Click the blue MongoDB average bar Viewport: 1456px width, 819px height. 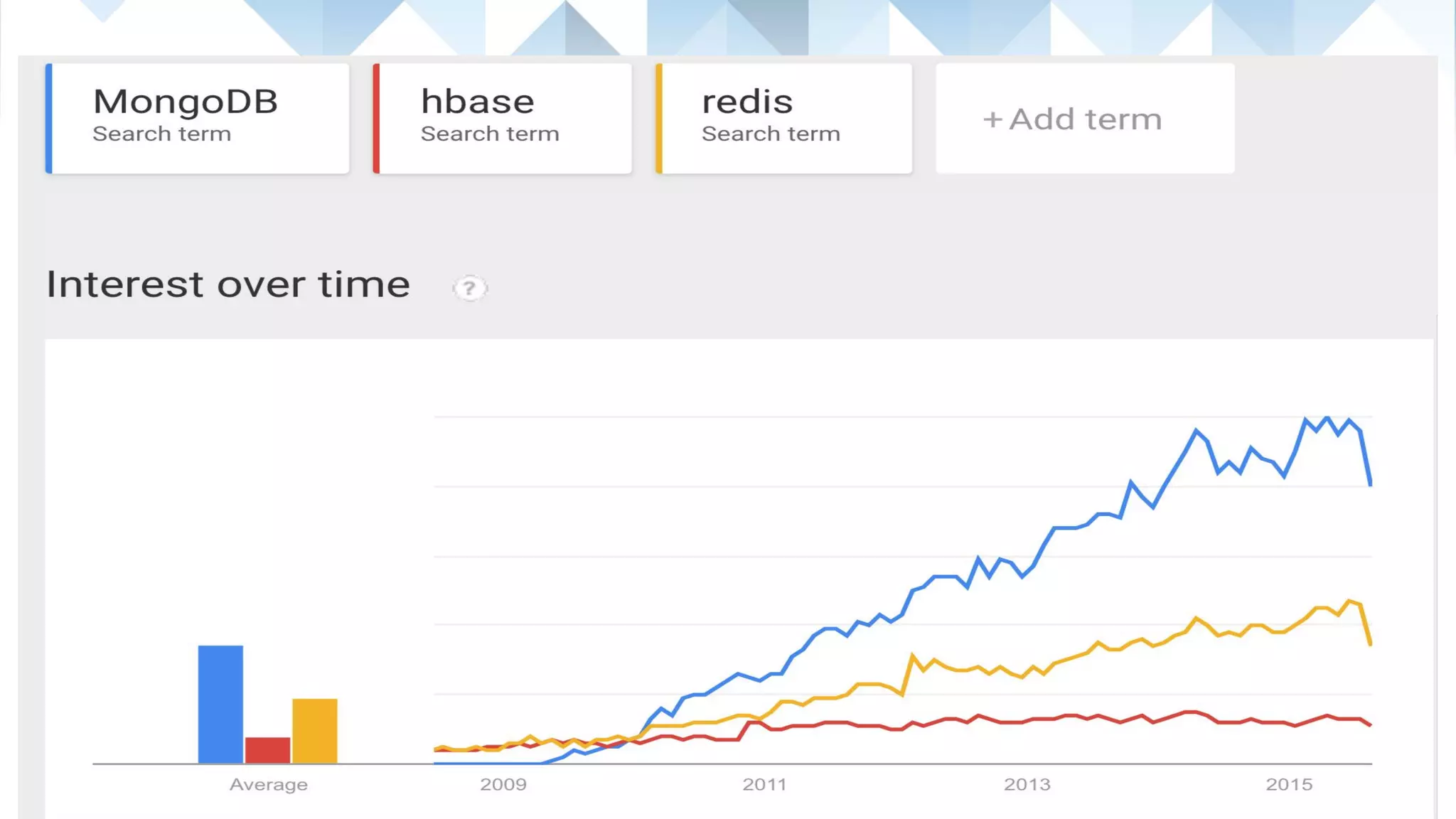(220, 704)
